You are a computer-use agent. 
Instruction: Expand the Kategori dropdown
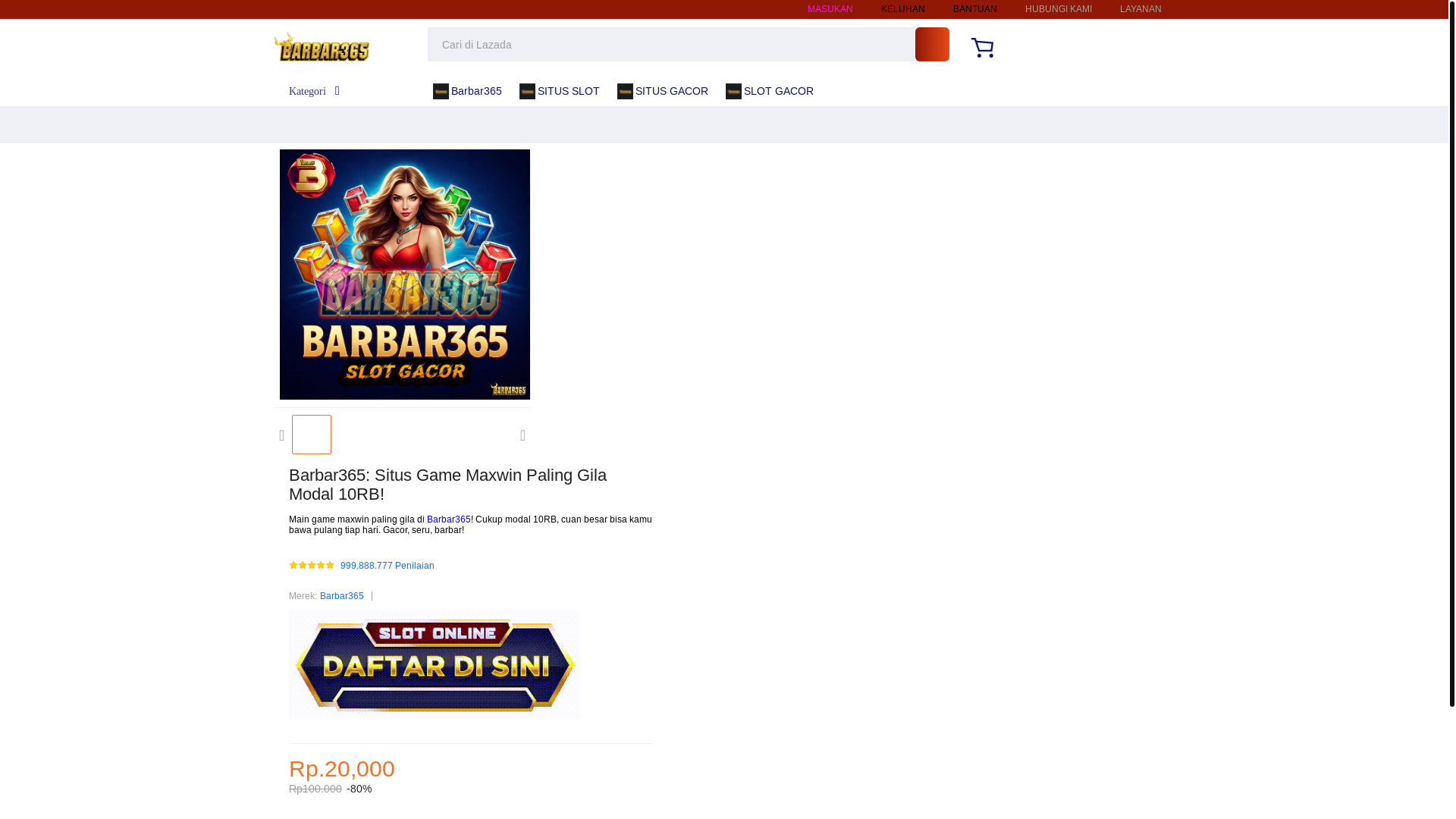(x=315, y=91)
